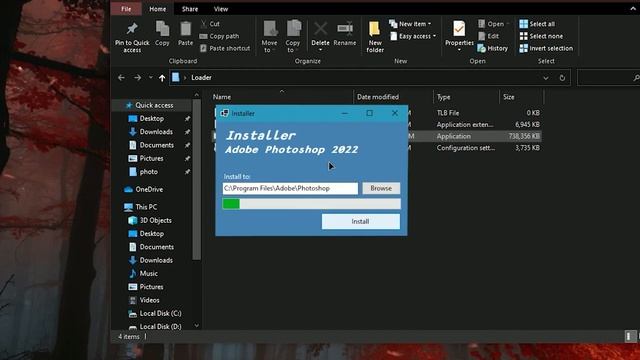Open Videos under This PC
Image resolution: width=640 pixels, height=360 pixels.
point(149,300)
